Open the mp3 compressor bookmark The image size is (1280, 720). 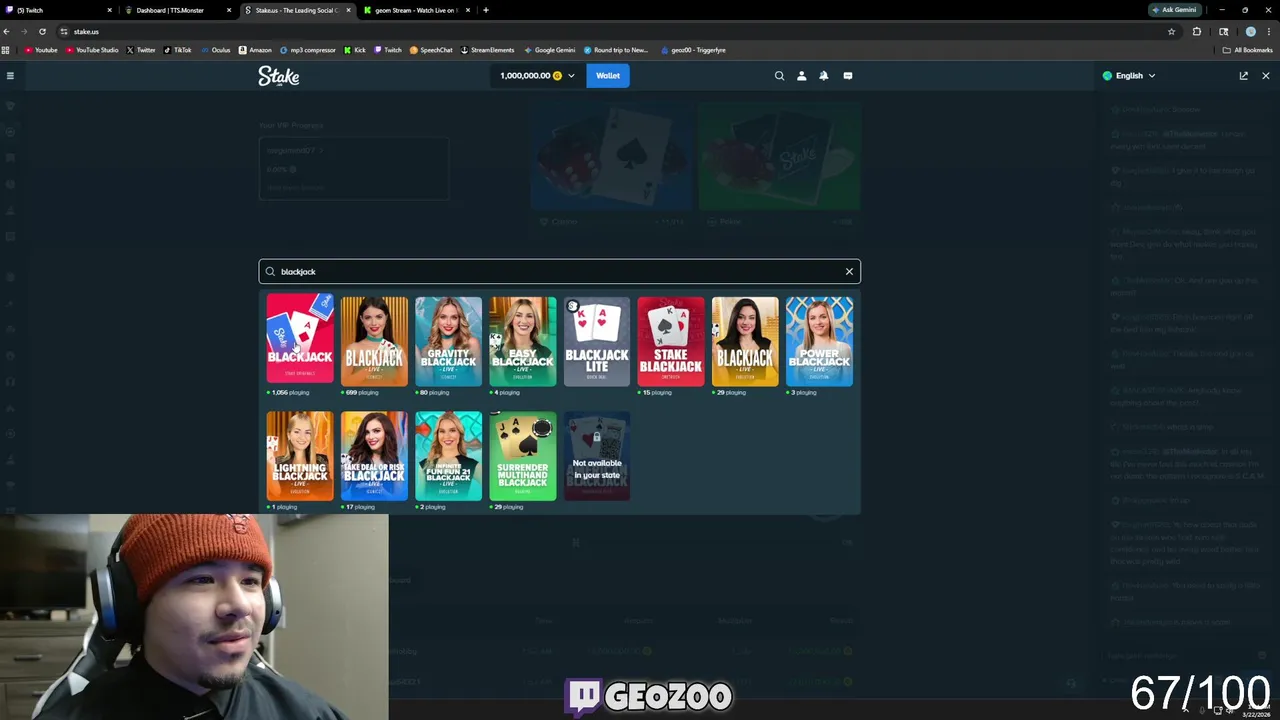pyautogui.click(x=308, y=50)
